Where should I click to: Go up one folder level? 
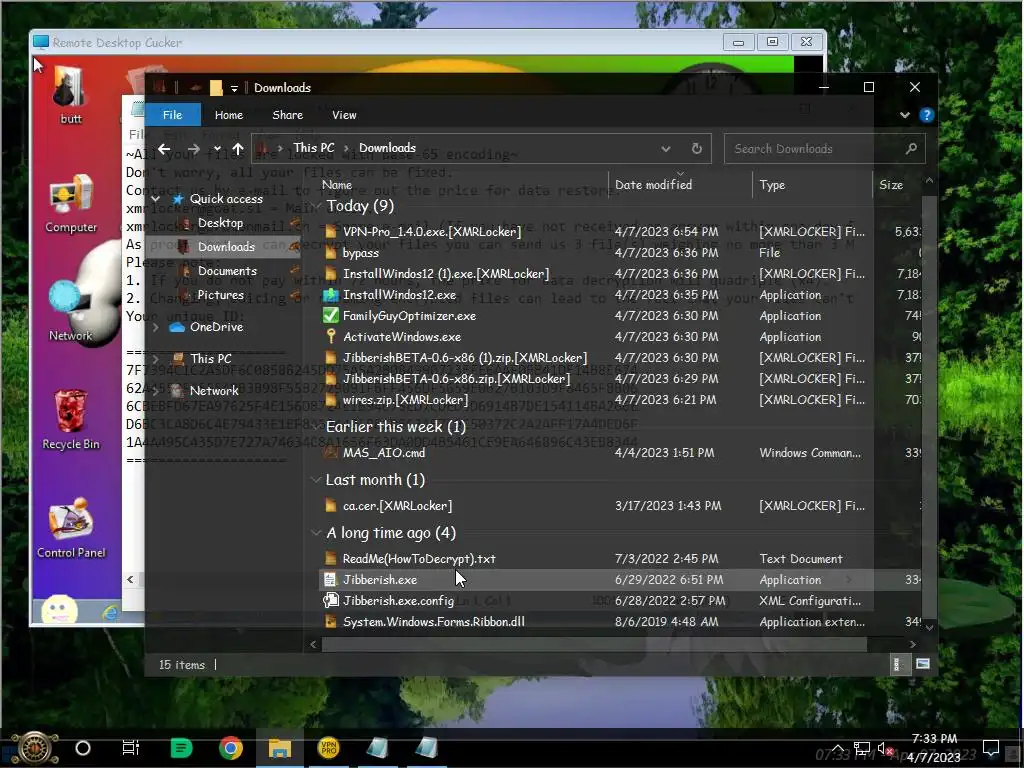(x=238, y=150)
